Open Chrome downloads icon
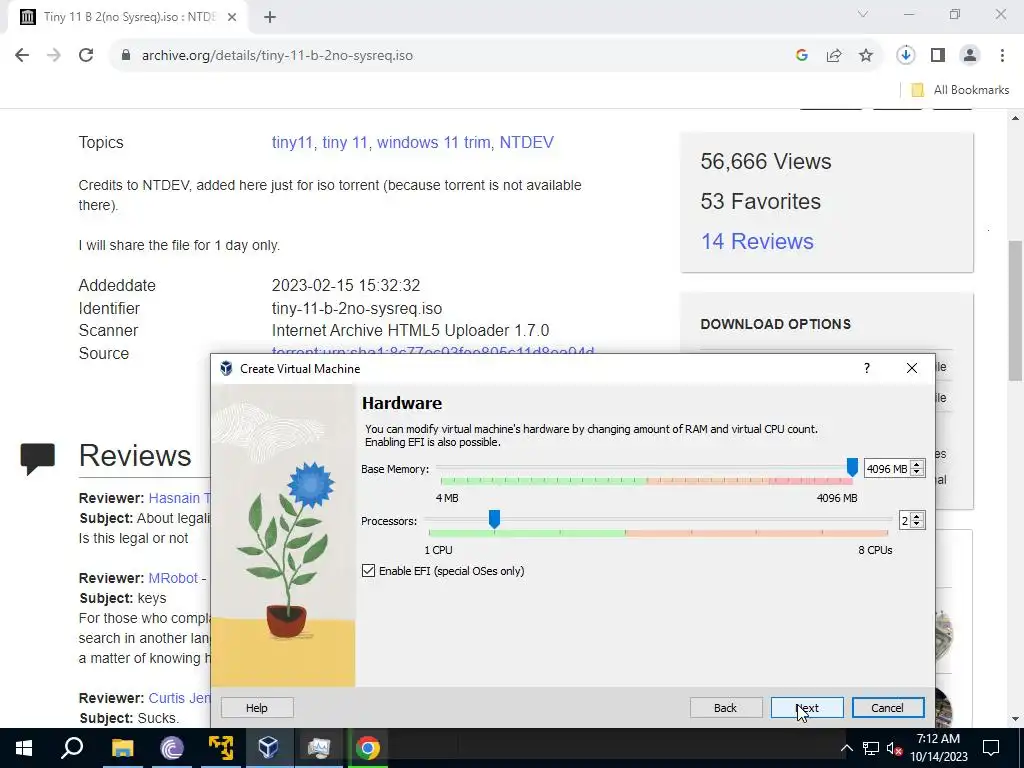The image size is (1024, 768). tap(905, 55)
